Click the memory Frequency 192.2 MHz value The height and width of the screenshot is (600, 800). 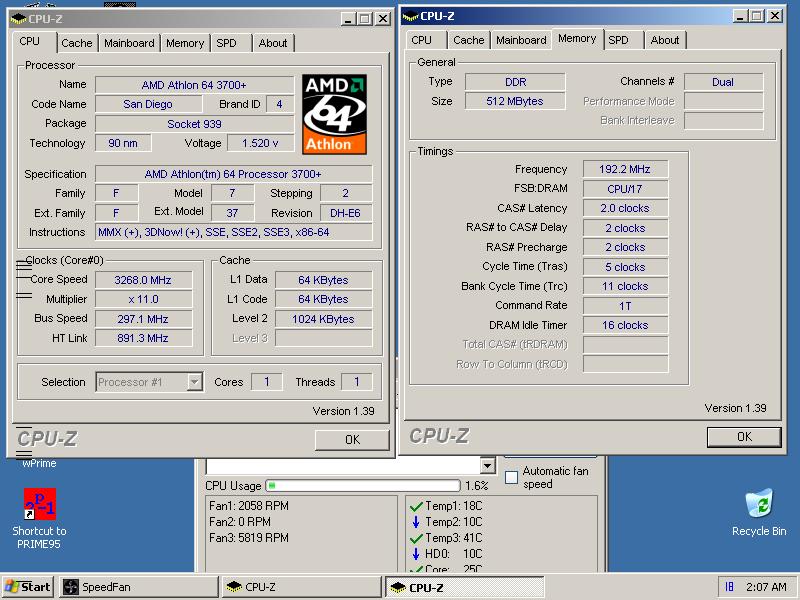click(x=625, y=169)
